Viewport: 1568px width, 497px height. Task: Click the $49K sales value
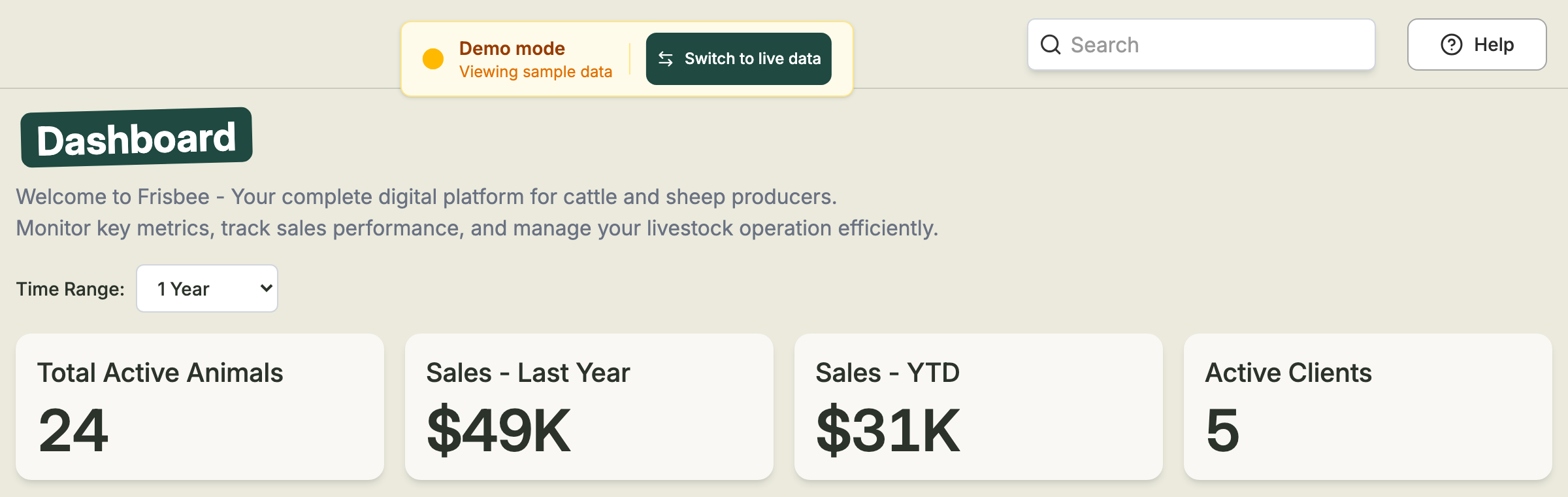point(498,430)
